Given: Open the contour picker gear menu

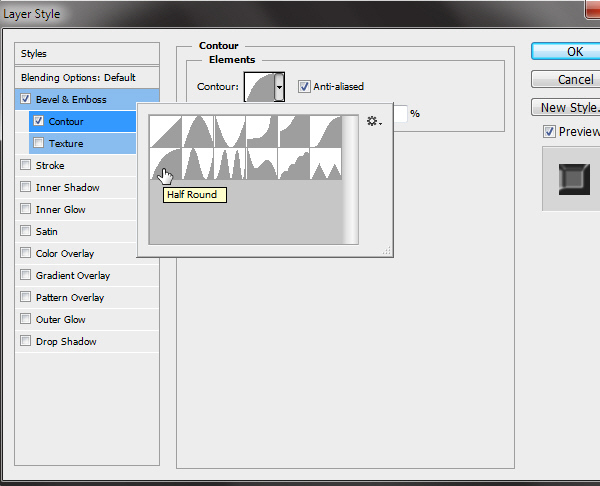Looking at the screenshot, I should [374, 121].
